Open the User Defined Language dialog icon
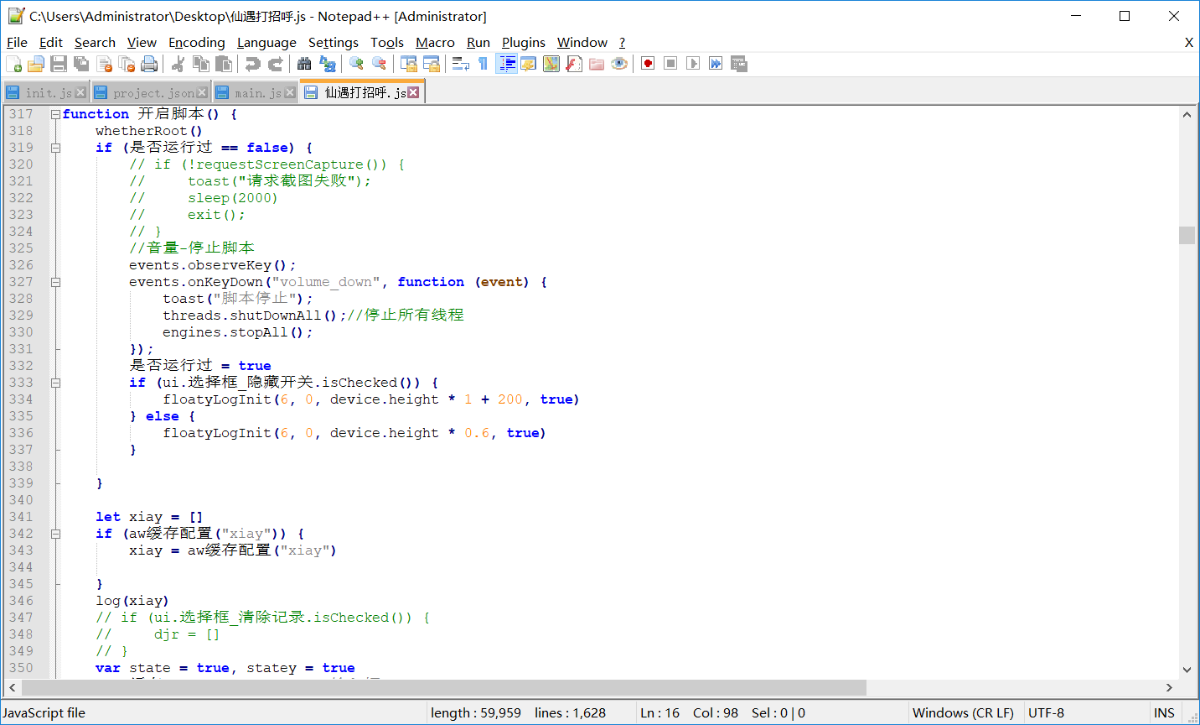 [x=528, y=64]
